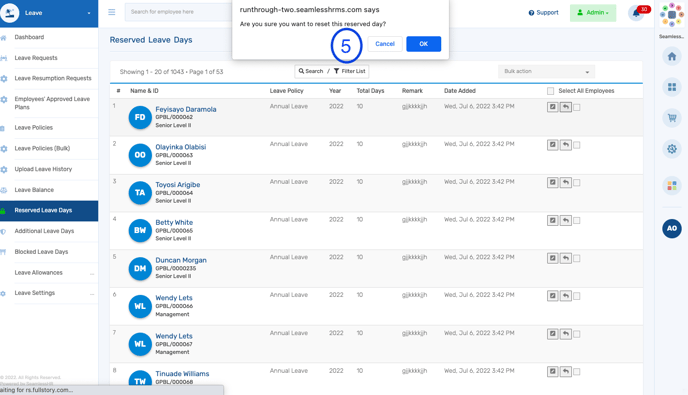This screenshot has height=395, width=688.
Task: Click the edit icon for Feyisayo Daramola
Action: pyautogui.click(x=552, y=107)
